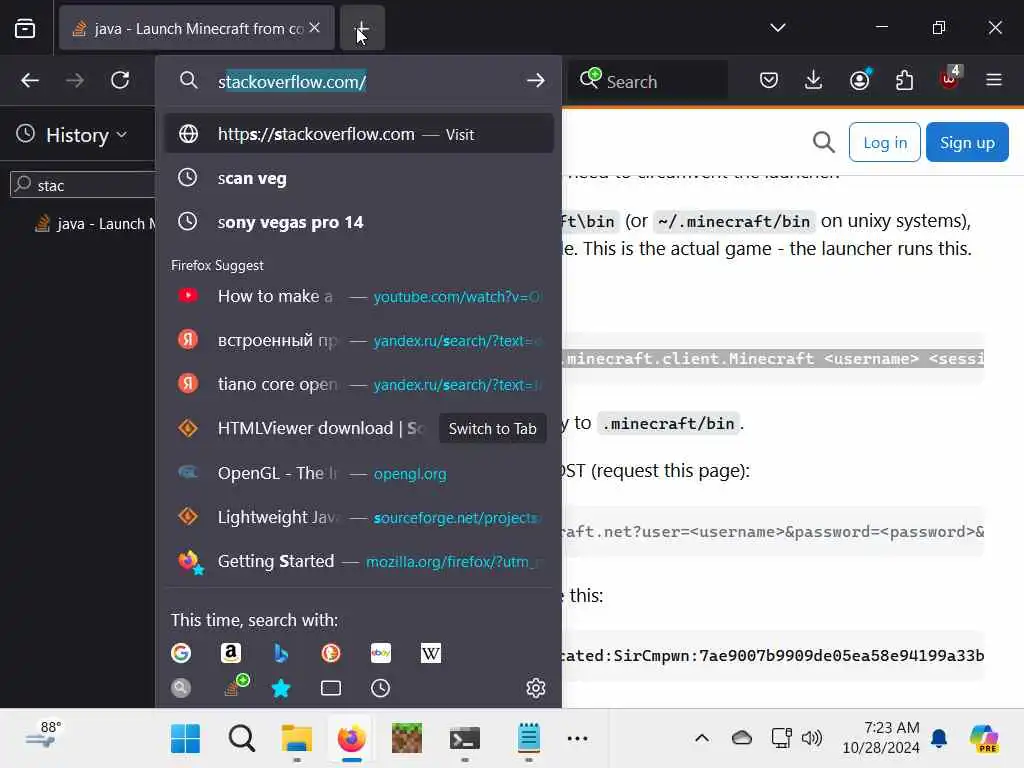This screenshot has width=1024, height=768.
Task: Open Getting Started mozilla.org suggestion
Action: point(359,561)
